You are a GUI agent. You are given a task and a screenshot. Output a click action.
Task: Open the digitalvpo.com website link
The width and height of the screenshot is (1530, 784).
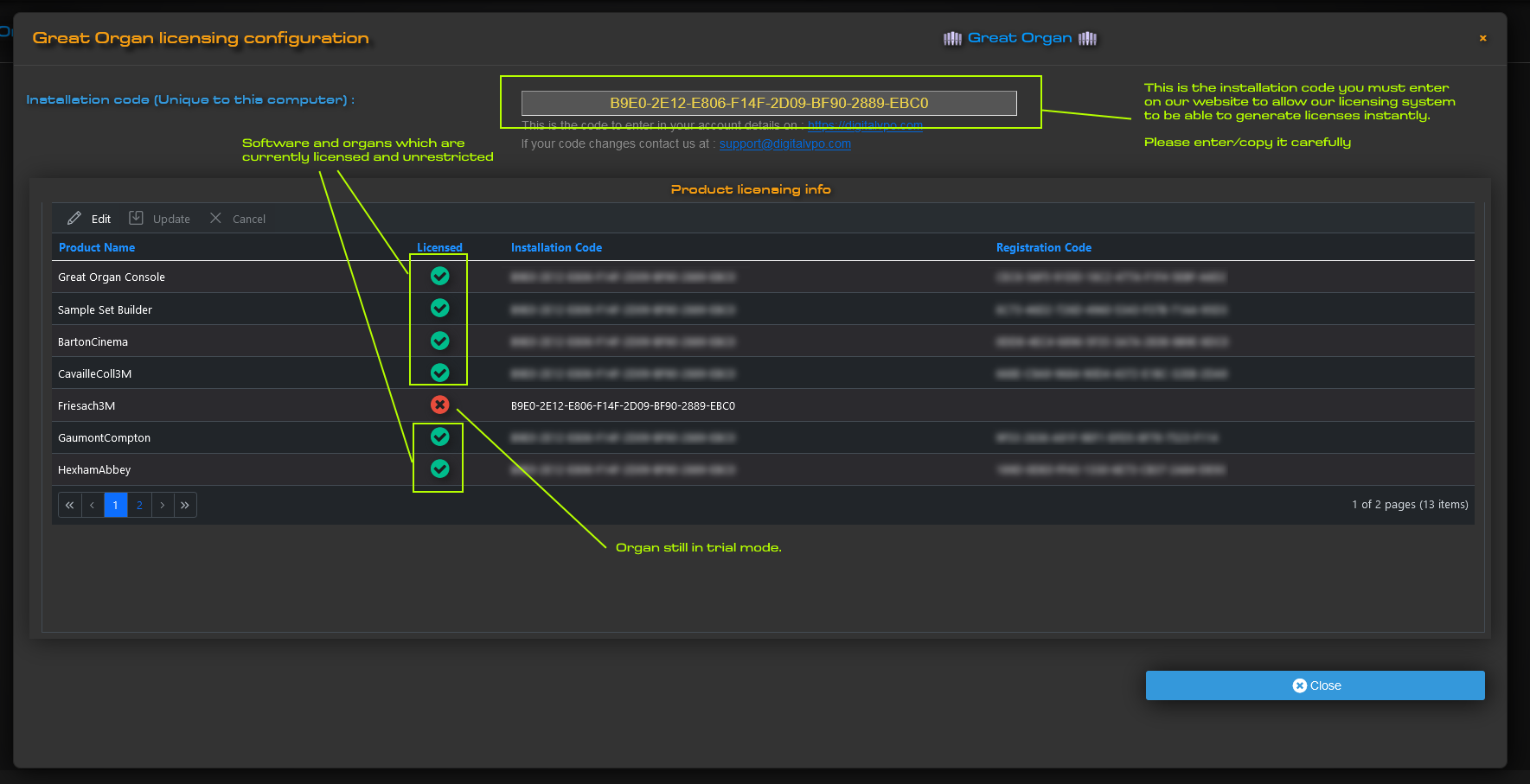click(865, 125)
